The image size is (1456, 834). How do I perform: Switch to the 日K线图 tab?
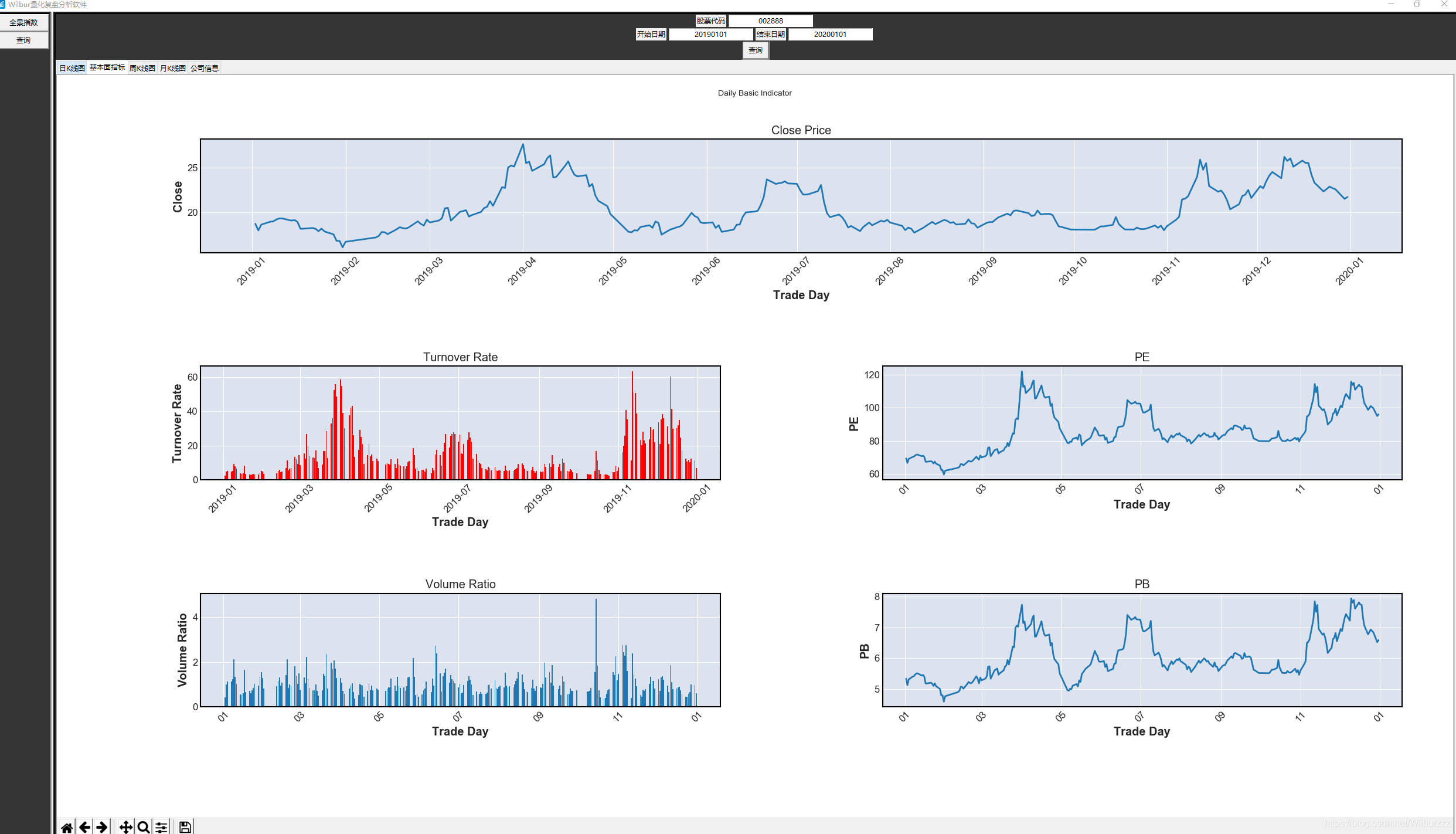pos(72,68)
